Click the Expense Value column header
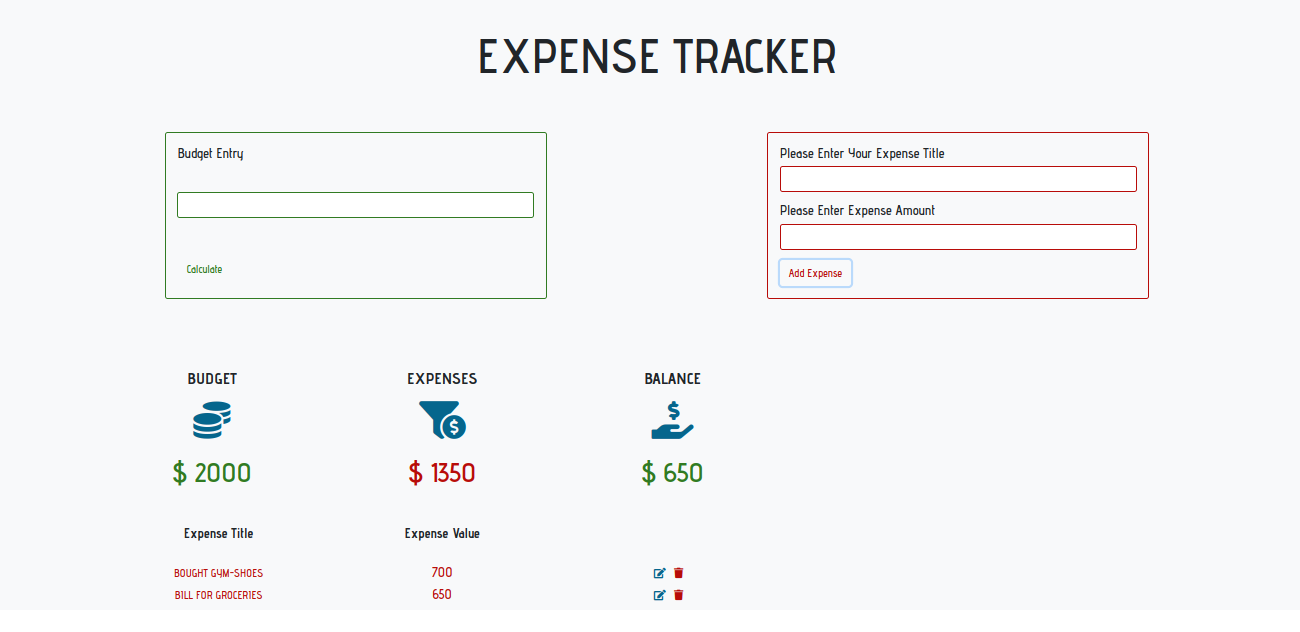 (x=442, y=533)
